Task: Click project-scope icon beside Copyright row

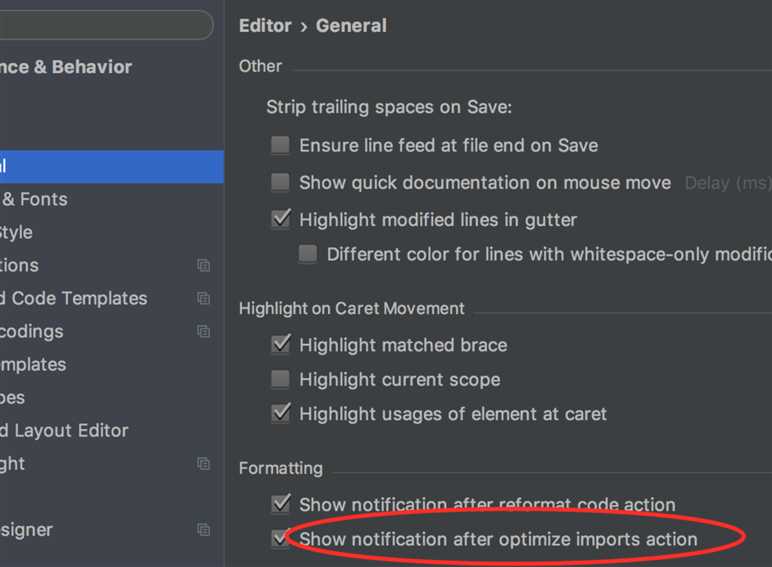Action: coord(204,464)
